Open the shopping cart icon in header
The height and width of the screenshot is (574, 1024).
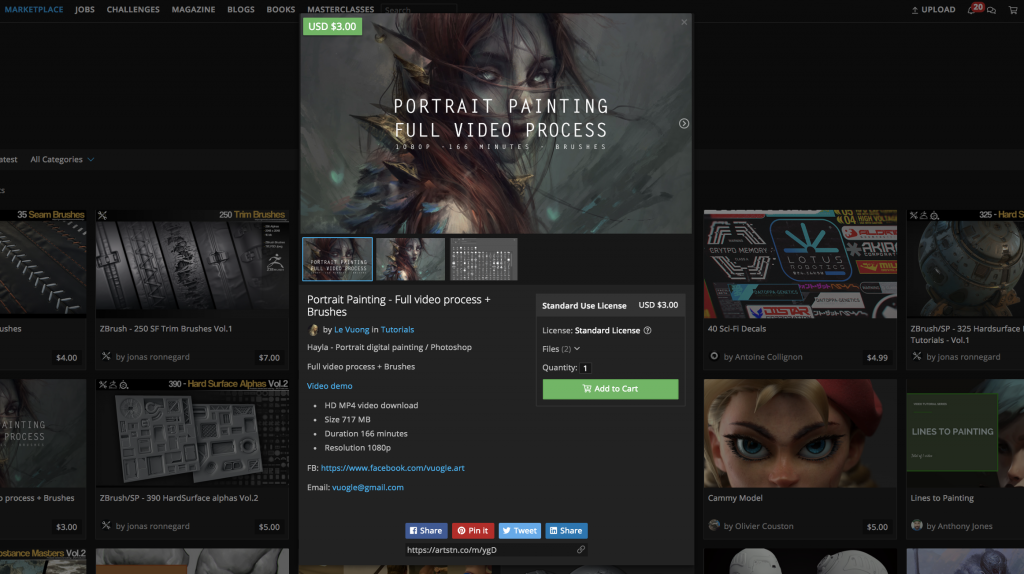pyautogui.click(x=1013, y=10)
